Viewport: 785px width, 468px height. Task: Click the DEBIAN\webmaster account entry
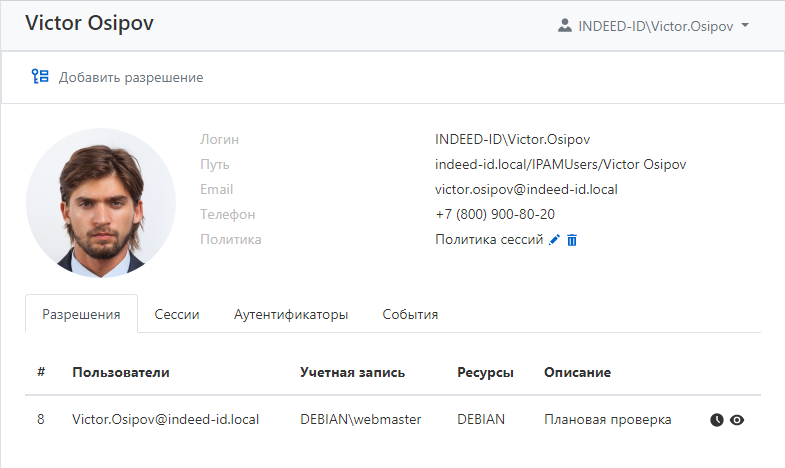(360, 420)
